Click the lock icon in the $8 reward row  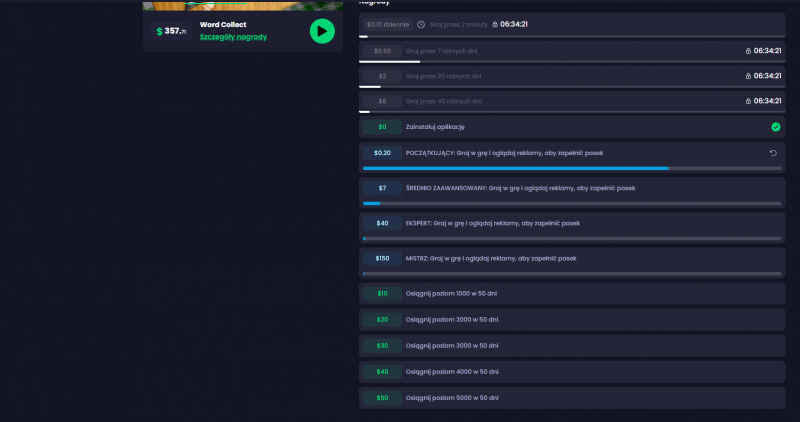coord(747,101)
